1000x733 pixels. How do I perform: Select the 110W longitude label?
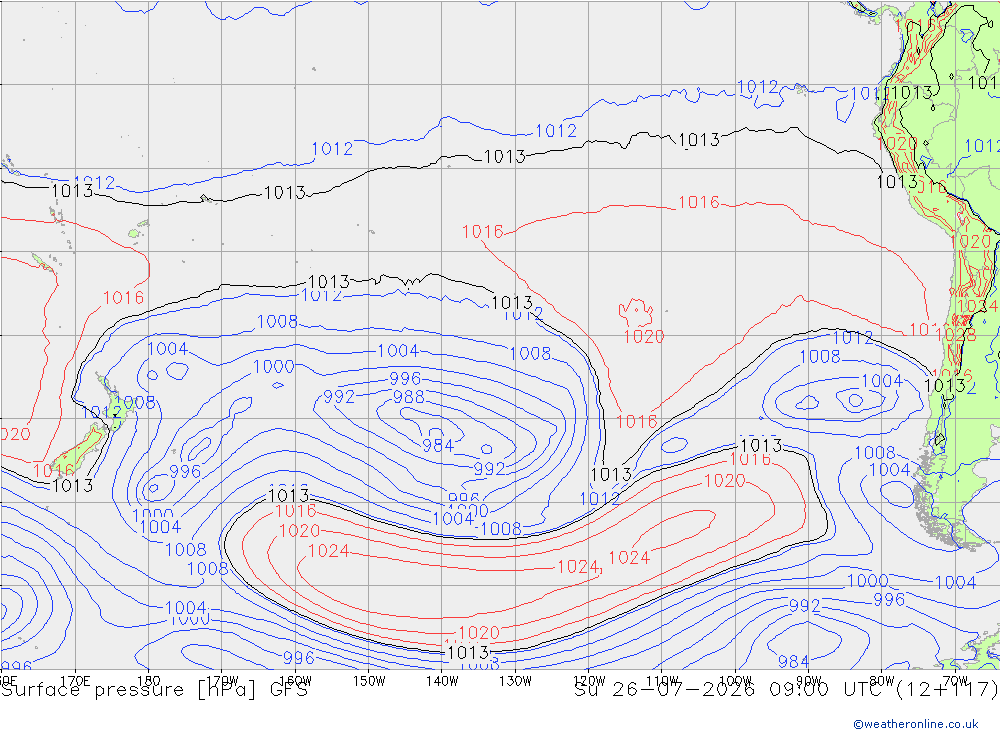point(662,681)
